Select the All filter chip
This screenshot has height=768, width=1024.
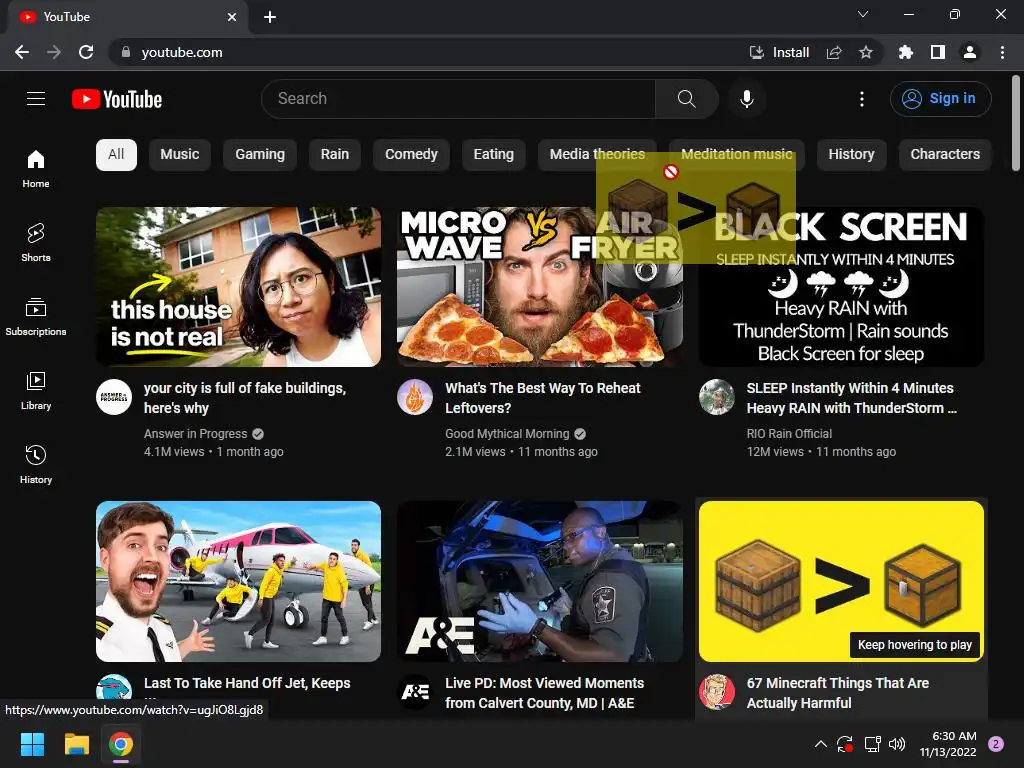(116, 155)
